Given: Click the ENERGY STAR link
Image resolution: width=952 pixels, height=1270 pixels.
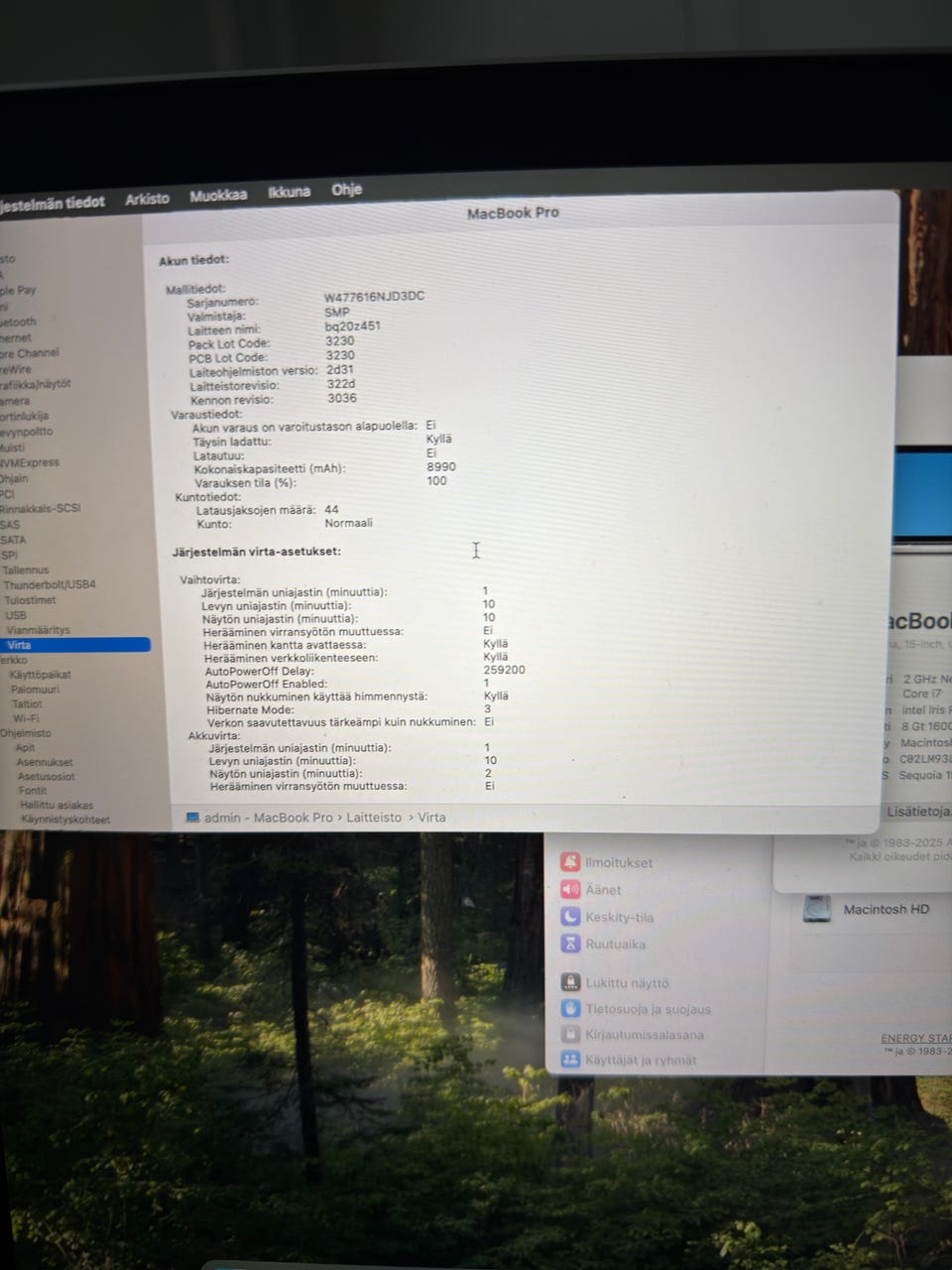Looking at the screenshot, I should 915,1038.
